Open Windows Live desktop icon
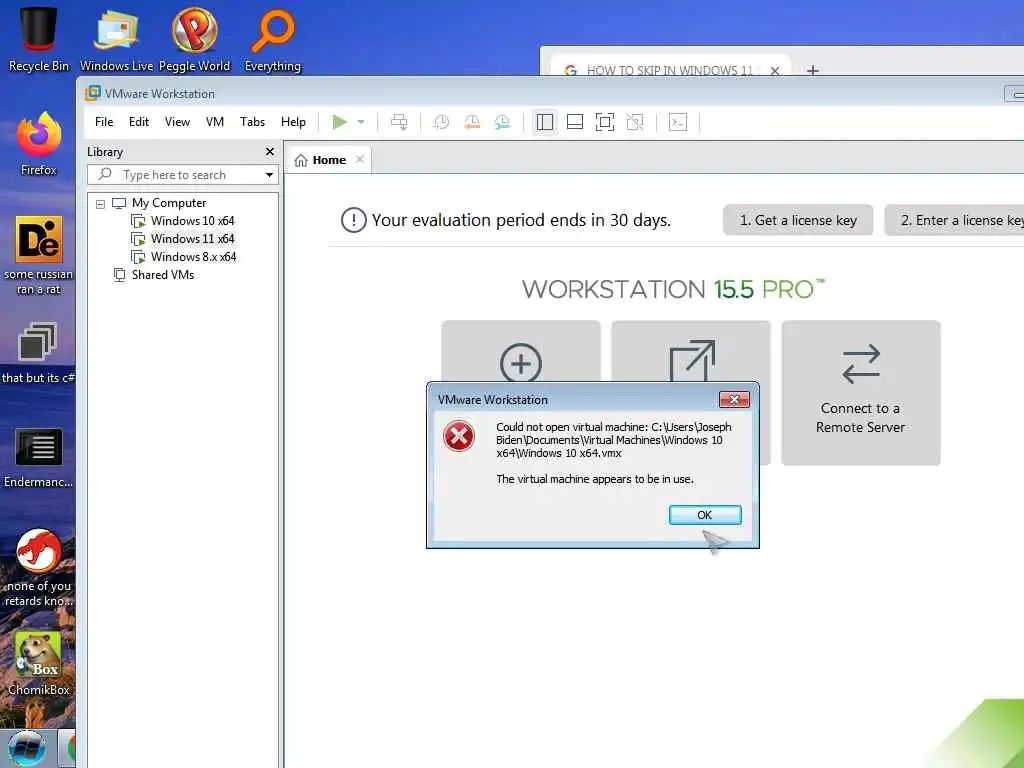 click(x=116, y=39)
